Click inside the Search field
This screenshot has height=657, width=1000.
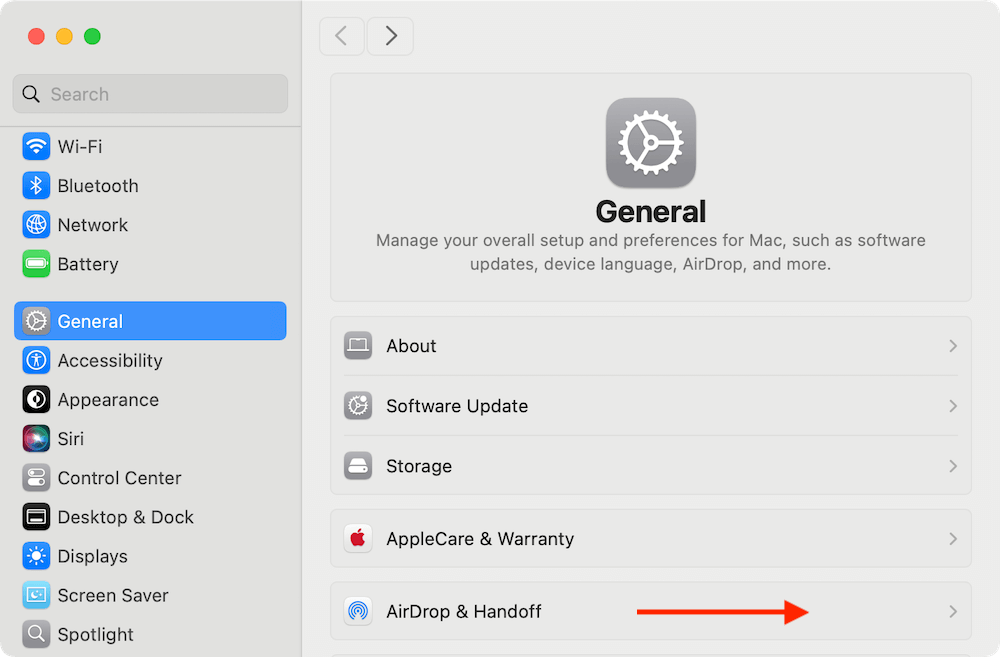(x=148, y=93)
